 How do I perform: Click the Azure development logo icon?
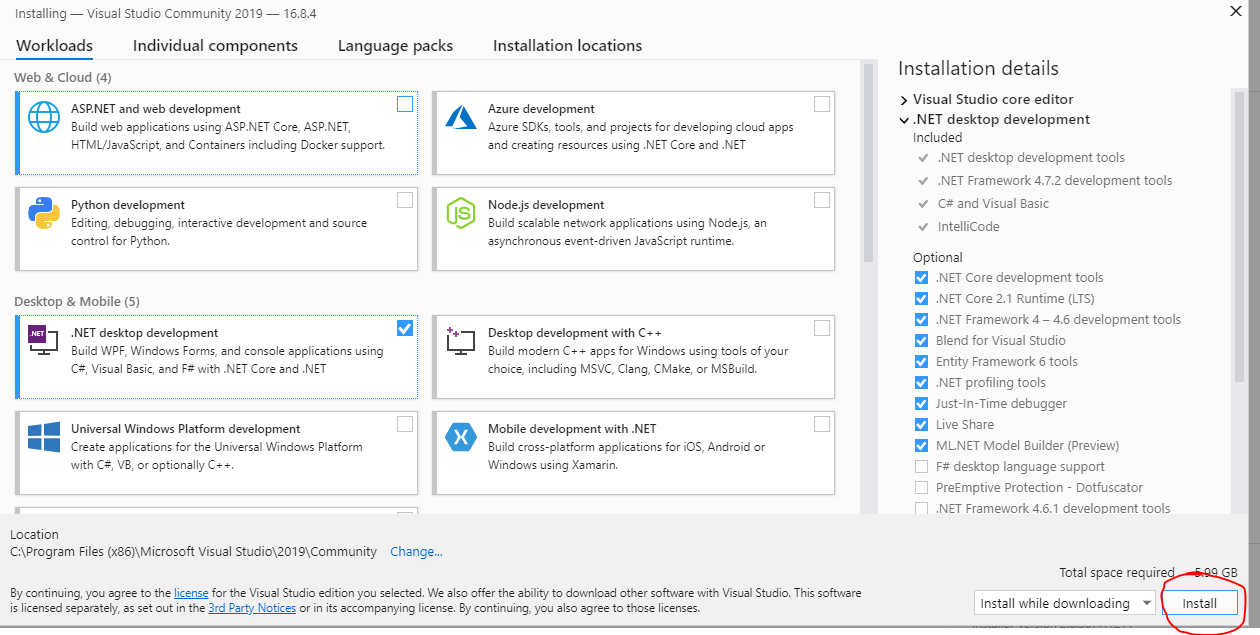[x=461, y=117]
